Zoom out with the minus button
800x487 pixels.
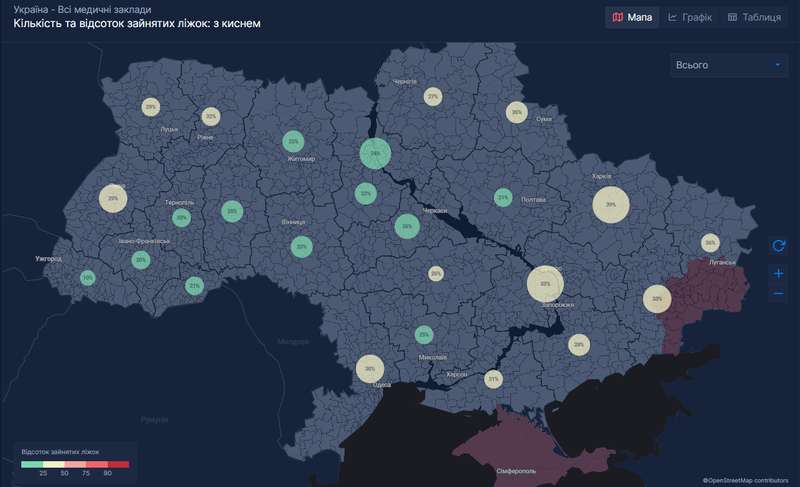[779, 294]
